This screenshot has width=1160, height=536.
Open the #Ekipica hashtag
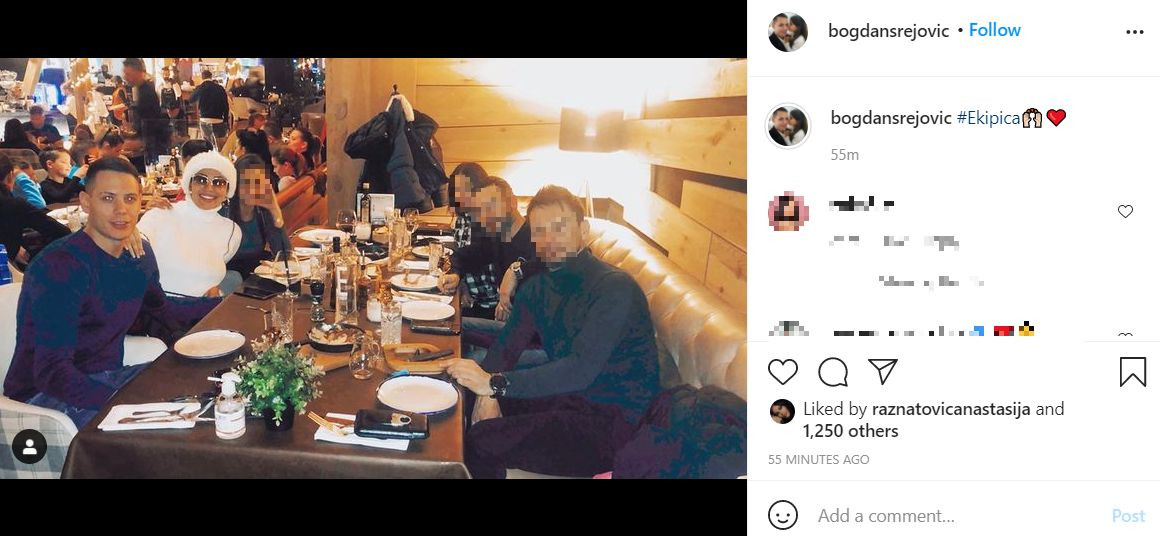pyautogui.click(x=988, y=118)
